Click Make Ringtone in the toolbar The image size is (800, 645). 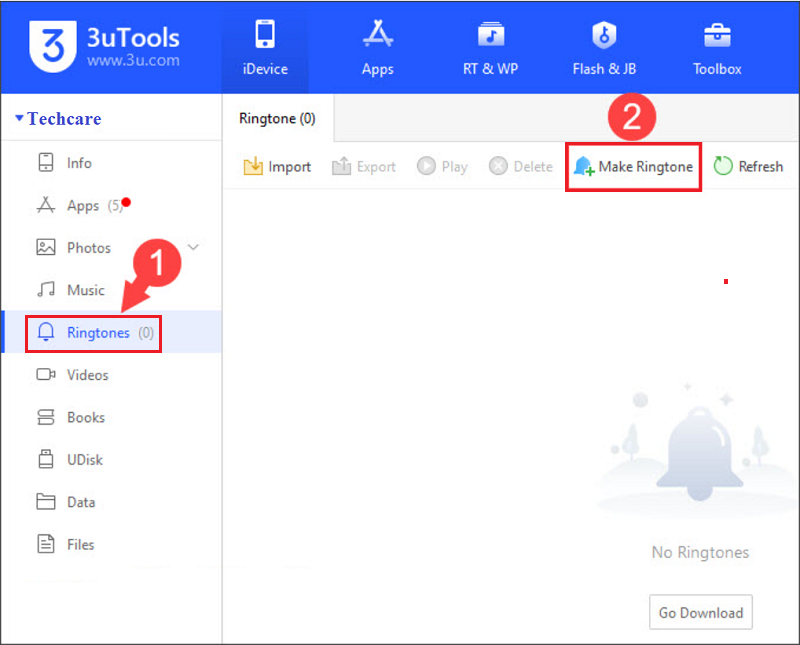tap(633, 167)
